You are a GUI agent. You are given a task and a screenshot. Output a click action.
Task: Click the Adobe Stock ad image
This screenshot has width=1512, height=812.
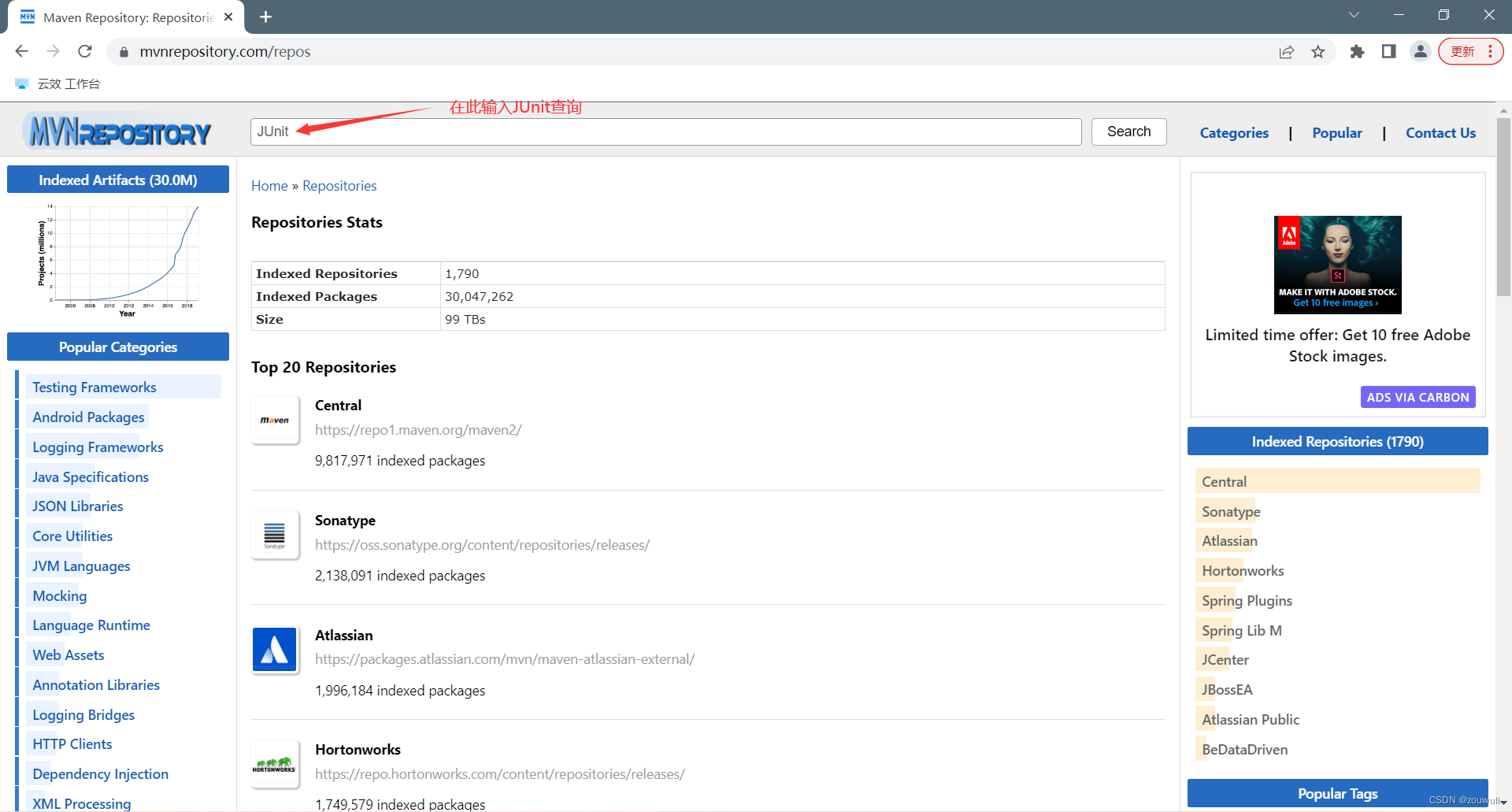coord(1337,265)
